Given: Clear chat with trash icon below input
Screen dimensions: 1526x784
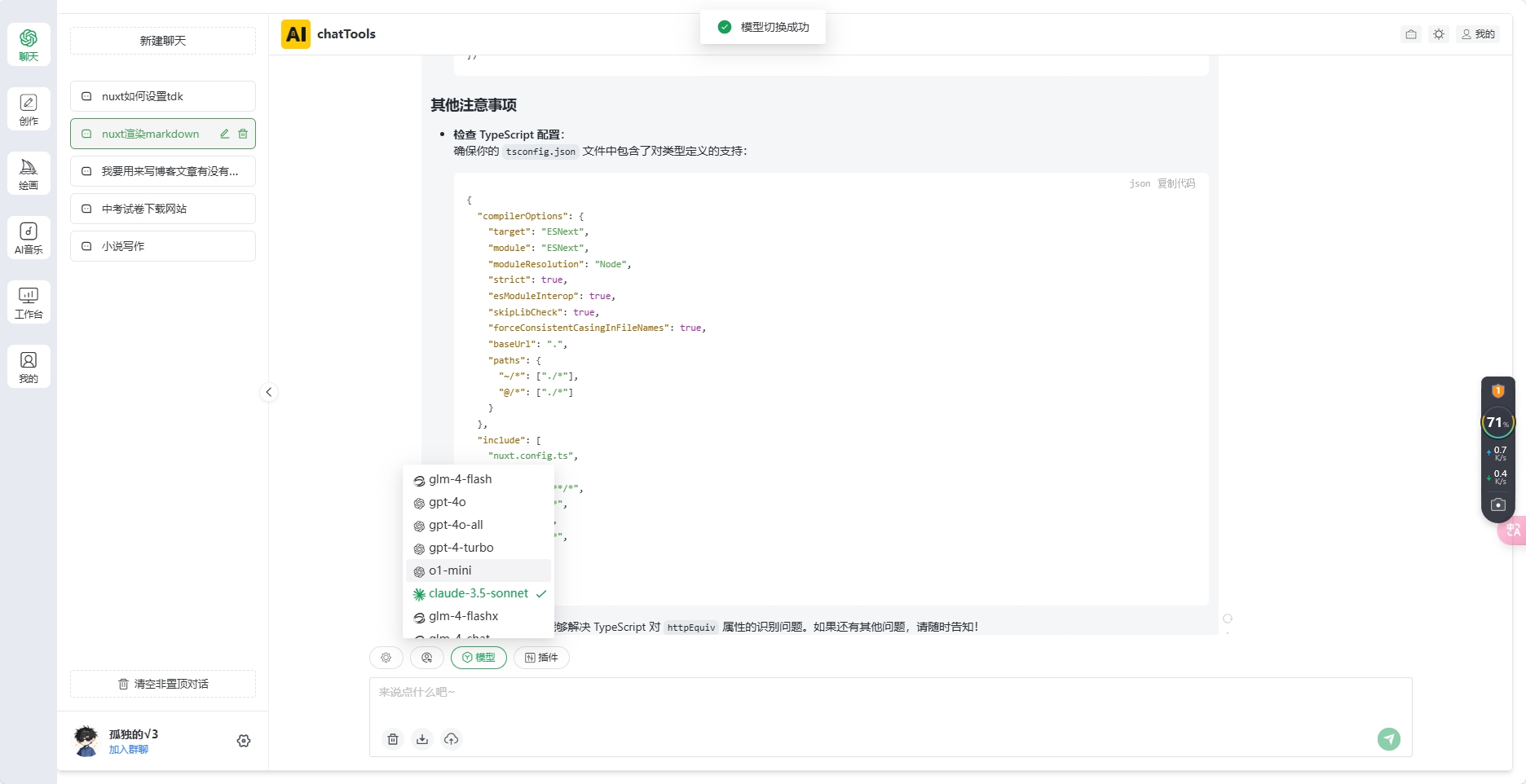Looking at the screenshot, I should (x=393, y=739).
